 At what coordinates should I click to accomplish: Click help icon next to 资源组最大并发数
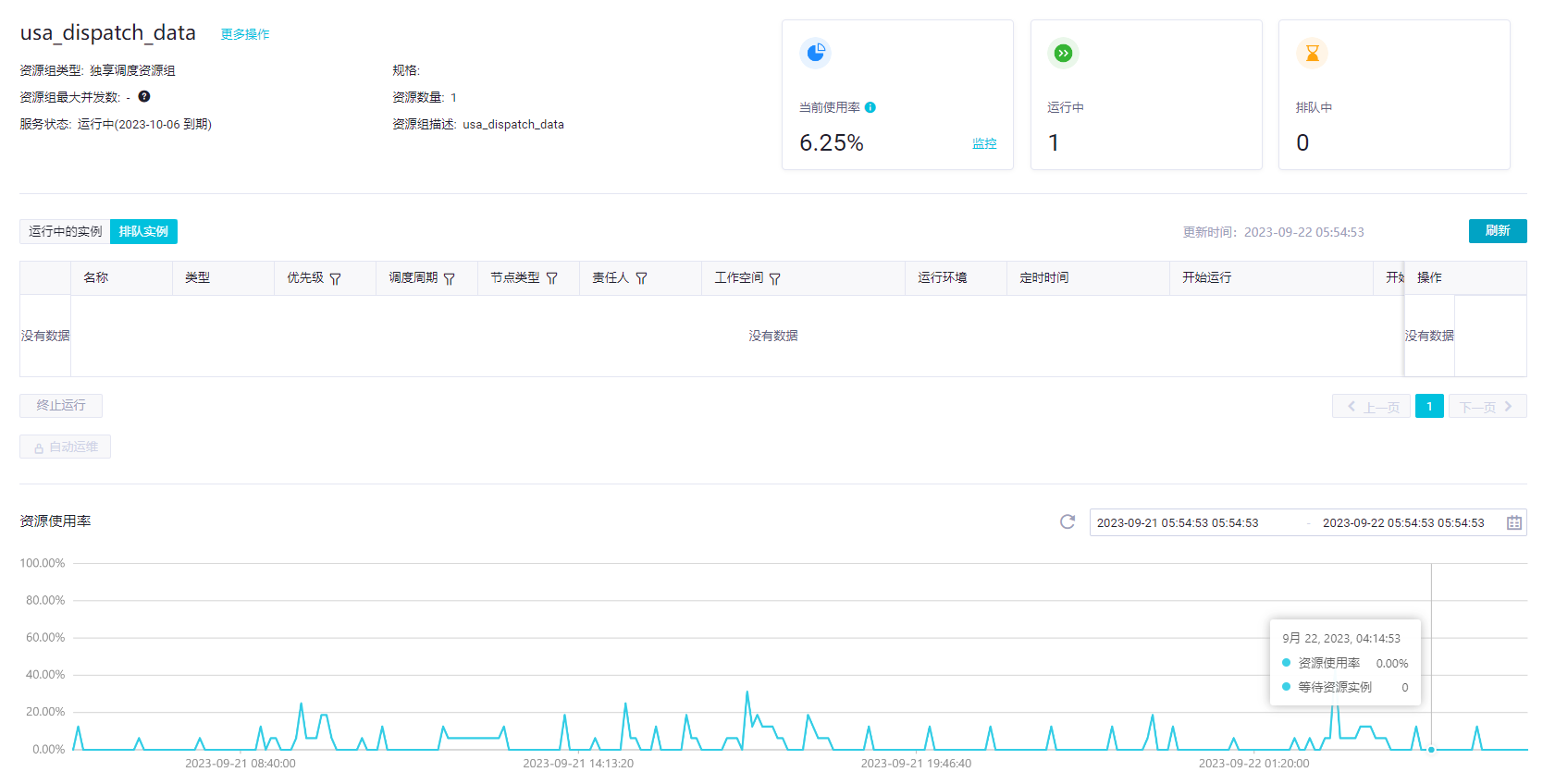pos(144,96)
